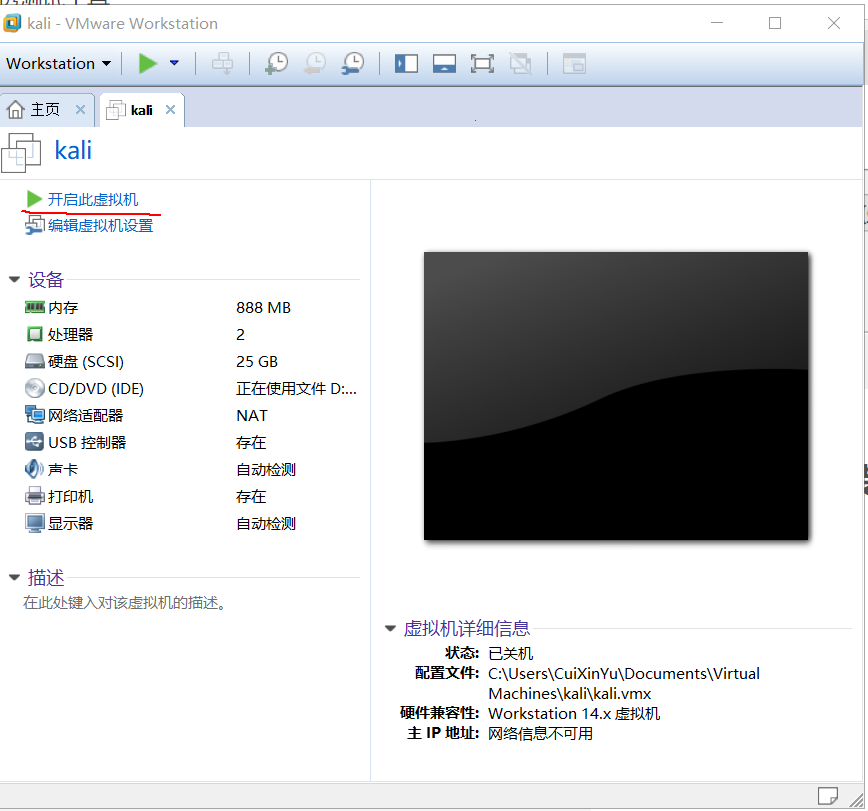Screen dimensions: 868x811
Task: Click the network adapter icon
Action: (x=34, y=415)
